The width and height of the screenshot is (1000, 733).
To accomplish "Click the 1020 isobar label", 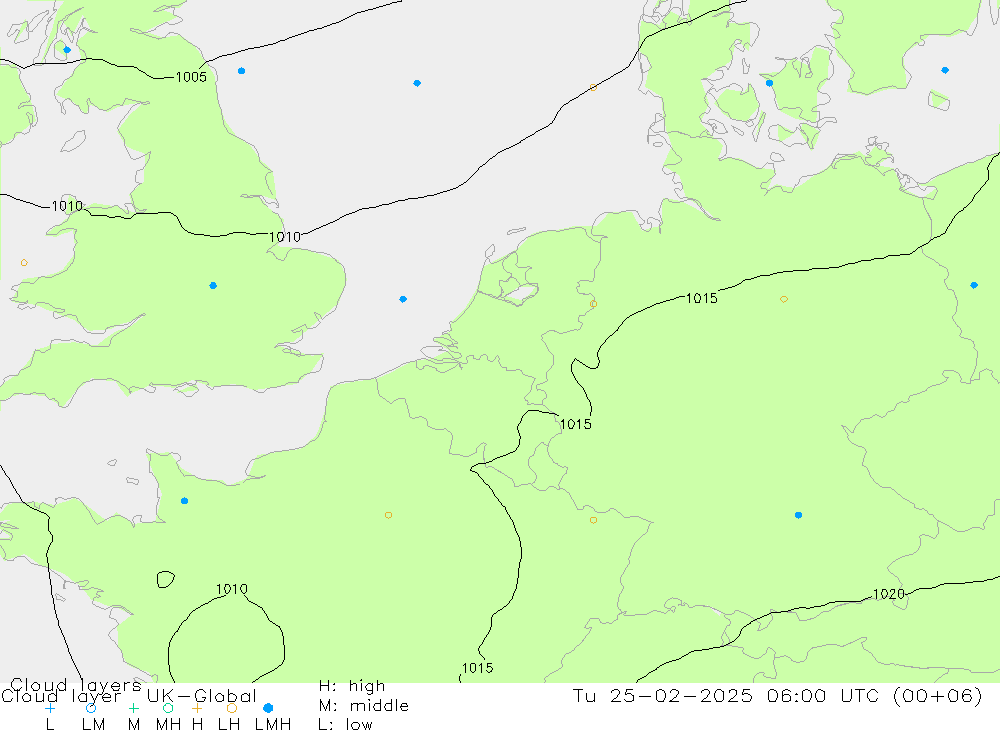I will tap(888, 594).
